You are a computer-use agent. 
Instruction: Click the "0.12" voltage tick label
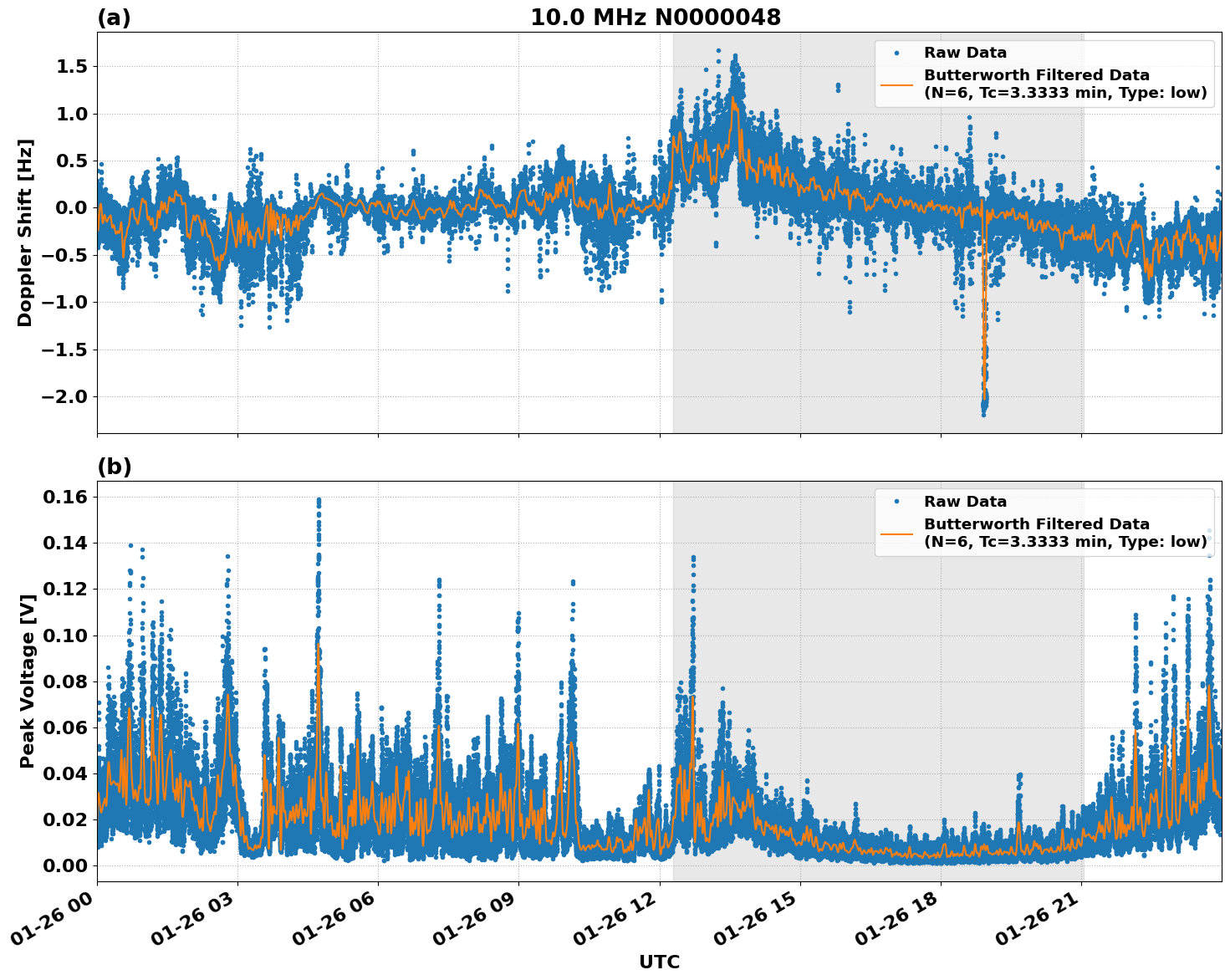(x=67, y=590)
